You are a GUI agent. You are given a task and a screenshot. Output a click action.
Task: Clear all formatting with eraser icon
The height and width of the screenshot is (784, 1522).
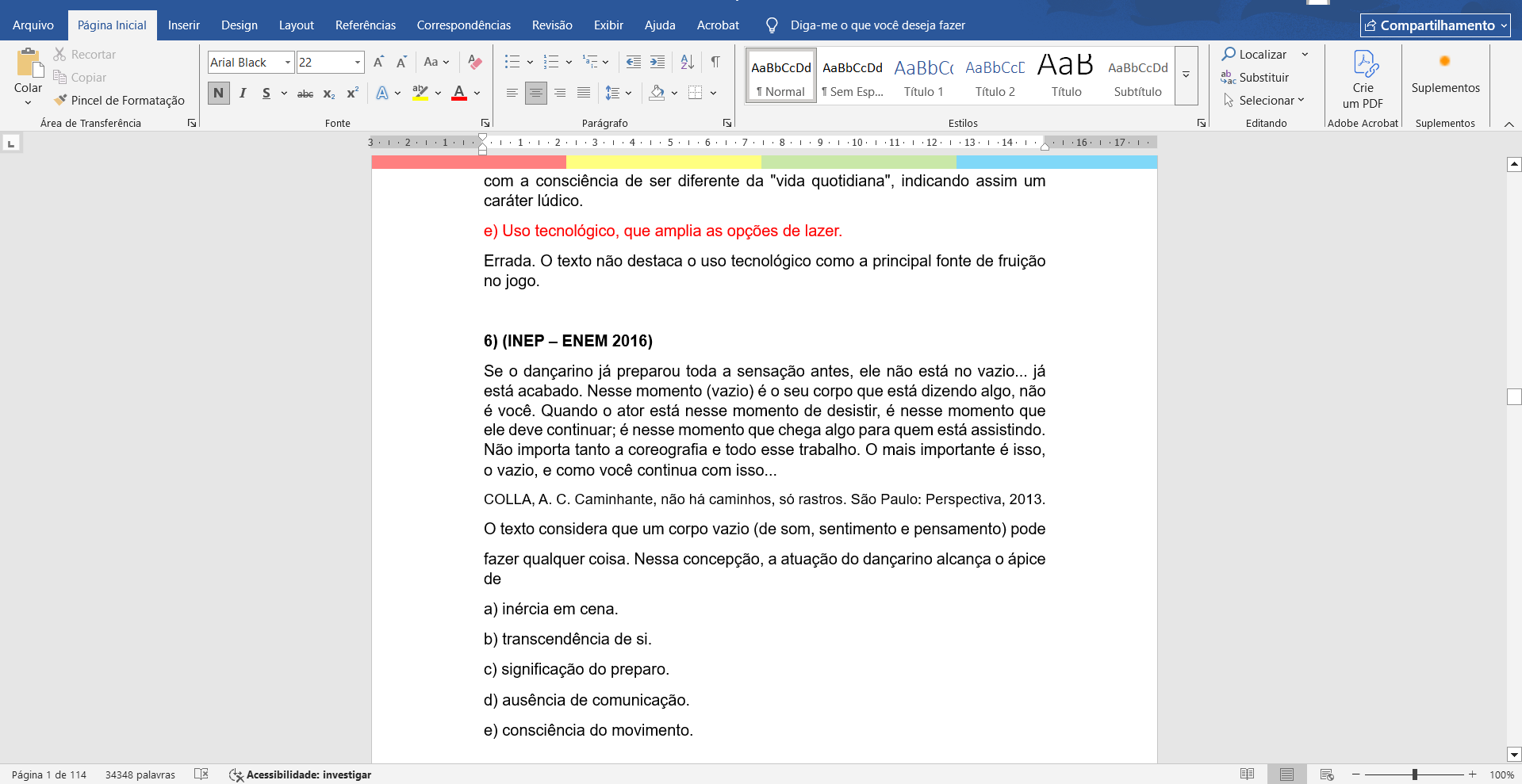pyautogui.click(x=475, y=62)
